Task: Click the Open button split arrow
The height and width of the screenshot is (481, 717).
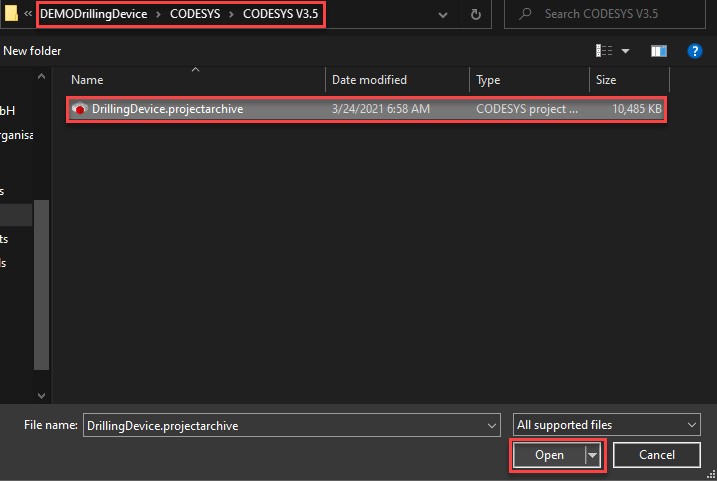Action: coord(592,455)
